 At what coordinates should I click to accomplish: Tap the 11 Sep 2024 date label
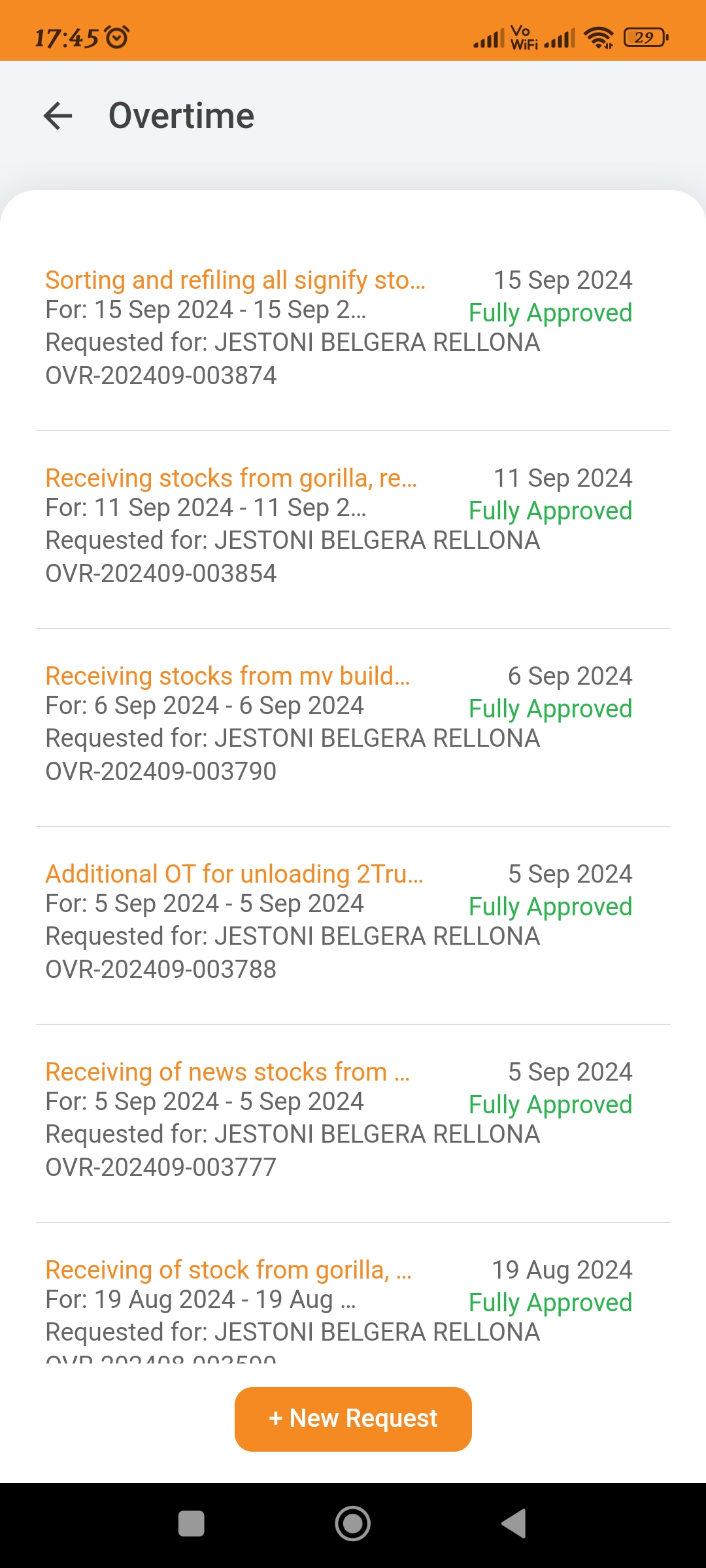click(563, 478)
